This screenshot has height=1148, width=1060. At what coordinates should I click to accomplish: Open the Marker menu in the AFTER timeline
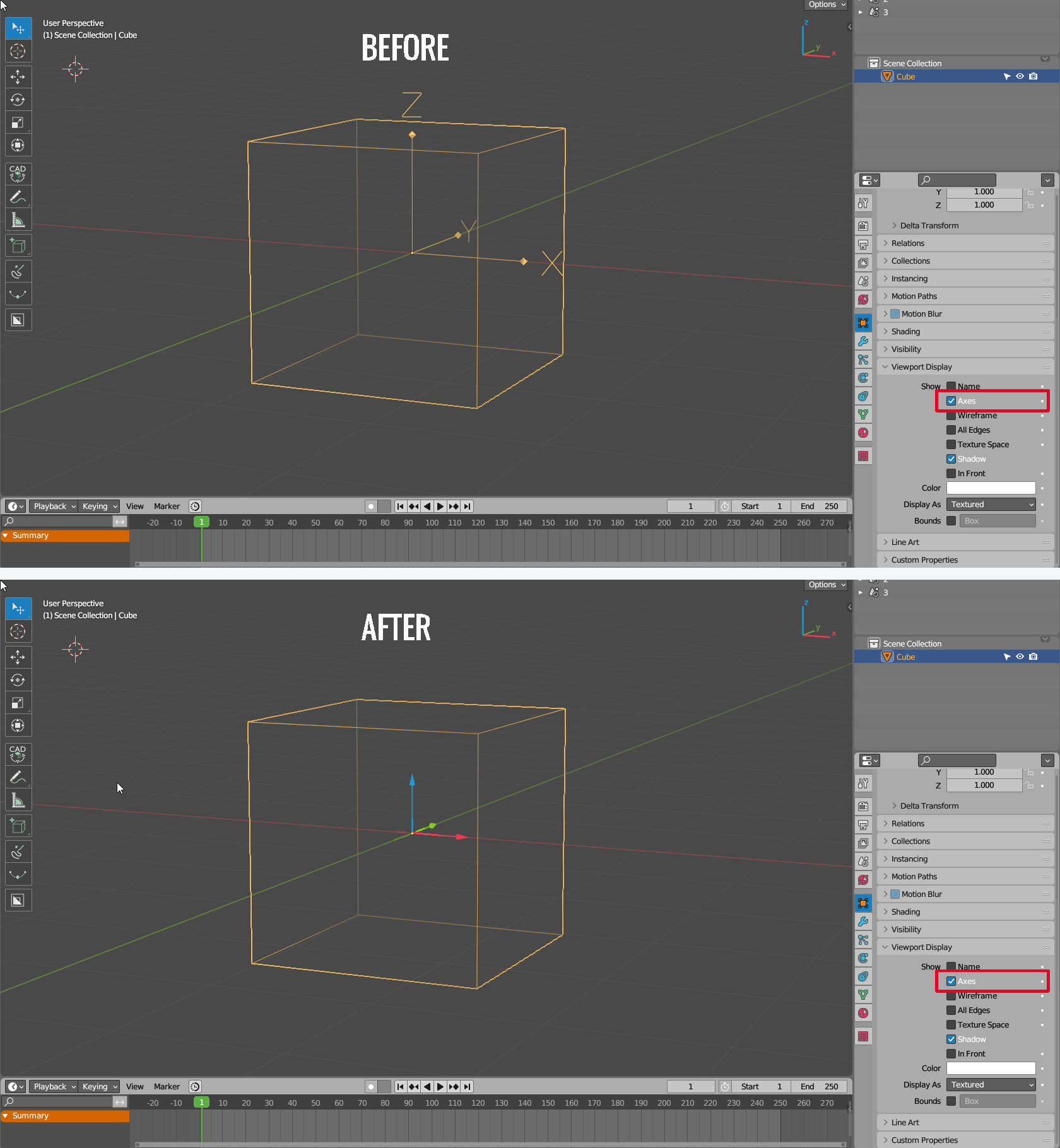[167, 1087]
